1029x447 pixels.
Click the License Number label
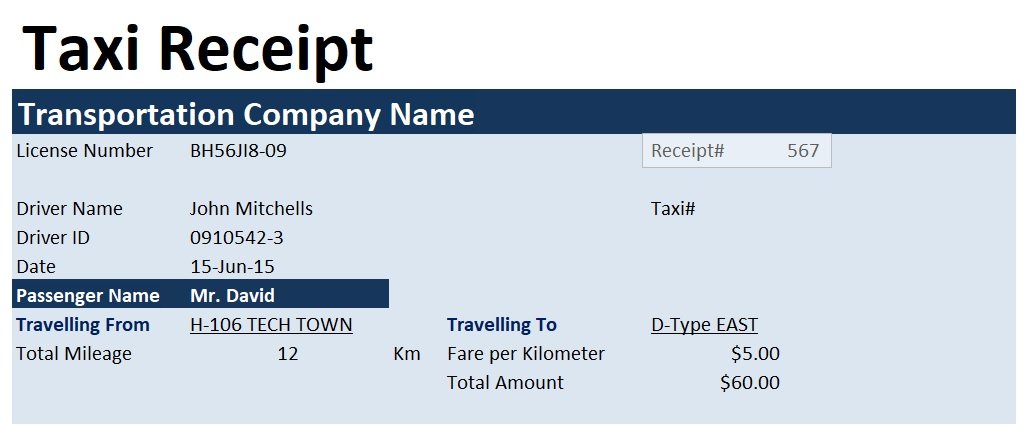84,151
